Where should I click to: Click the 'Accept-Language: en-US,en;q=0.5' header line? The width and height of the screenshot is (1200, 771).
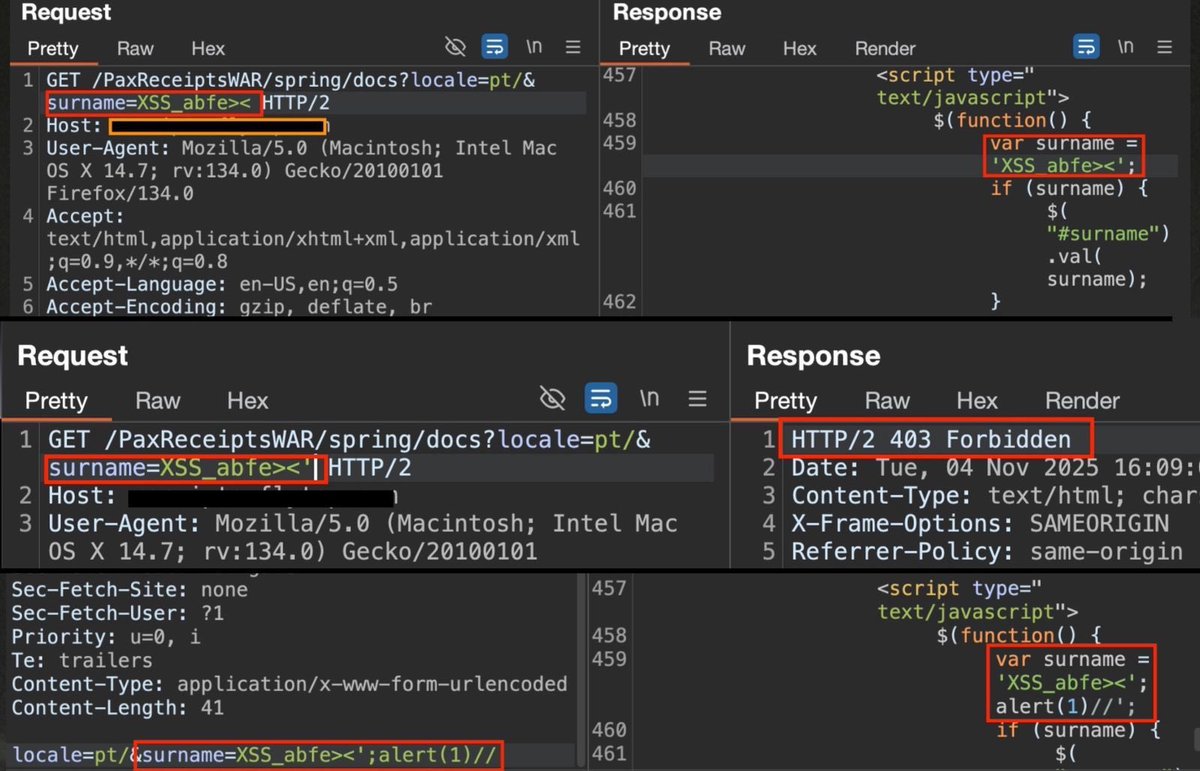[x=222, y=284]
